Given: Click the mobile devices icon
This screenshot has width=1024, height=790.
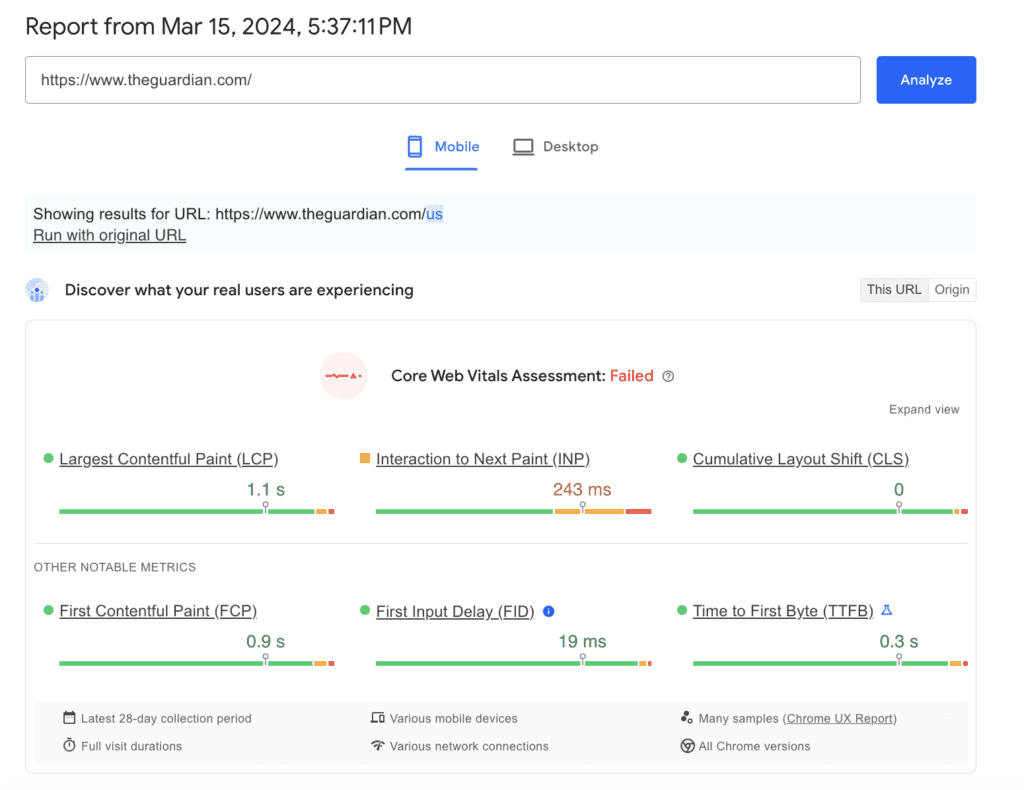Looking at the screenshot, I should coord(377,718).
